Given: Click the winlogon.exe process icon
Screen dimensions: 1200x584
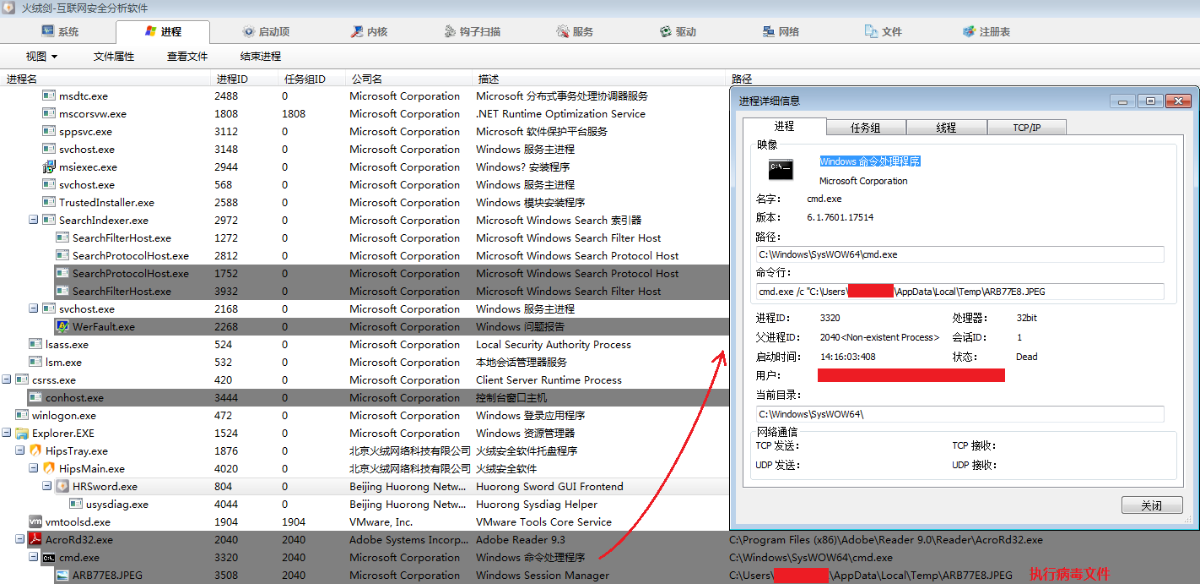Looking at the screenshot, I should tap(22, 416).
